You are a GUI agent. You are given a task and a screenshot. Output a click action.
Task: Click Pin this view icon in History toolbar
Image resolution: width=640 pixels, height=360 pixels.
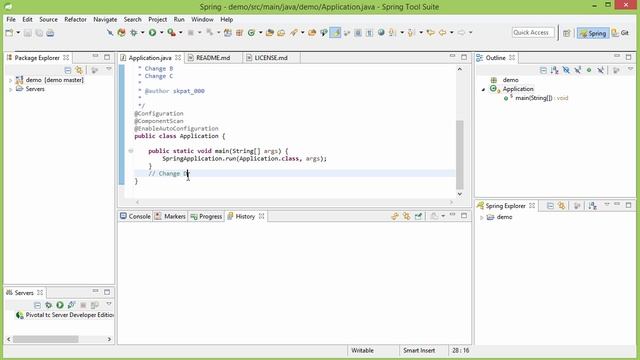point(418,216)
